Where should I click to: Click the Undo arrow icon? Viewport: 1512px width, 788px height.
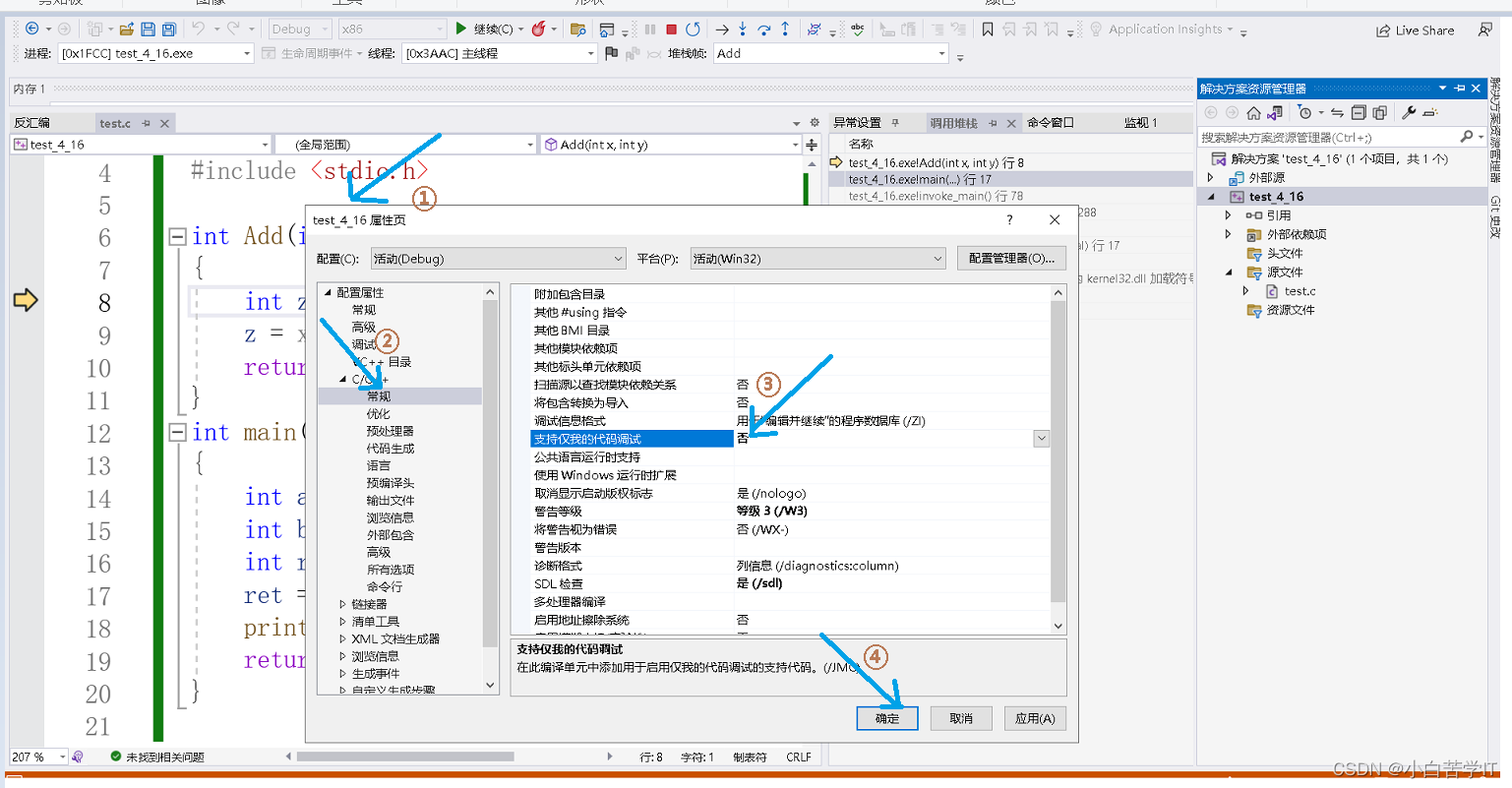198,30
